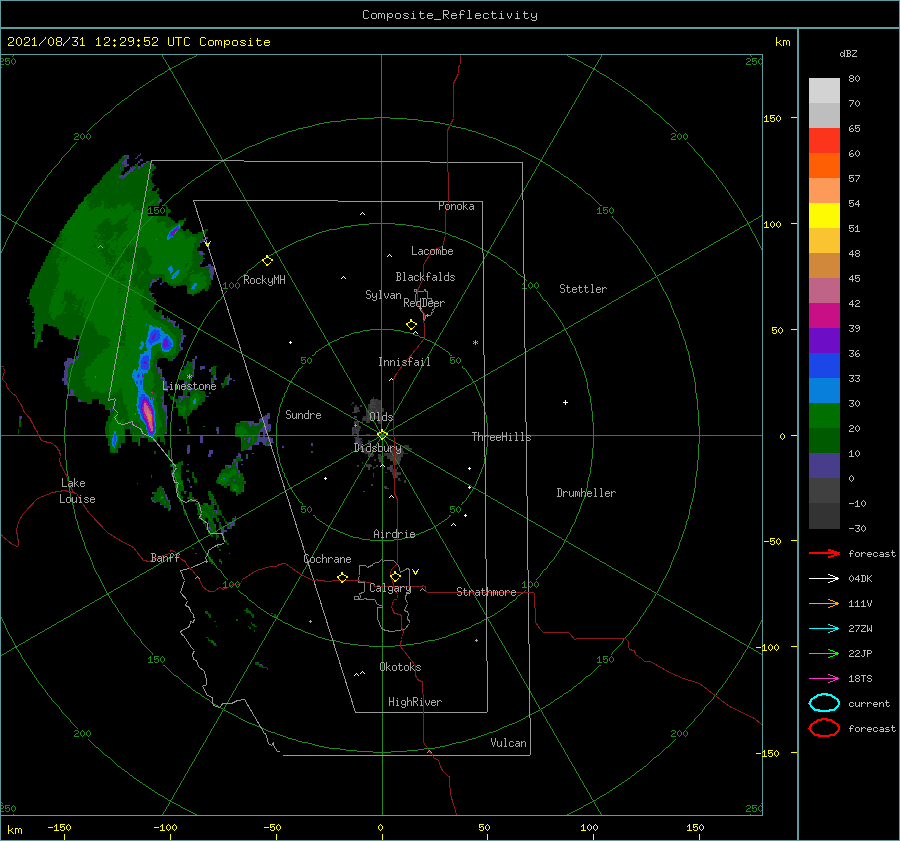Click the Limestone label
This screenshot has width=900, height=841.
pyautogui.click(x=189, y=386)
